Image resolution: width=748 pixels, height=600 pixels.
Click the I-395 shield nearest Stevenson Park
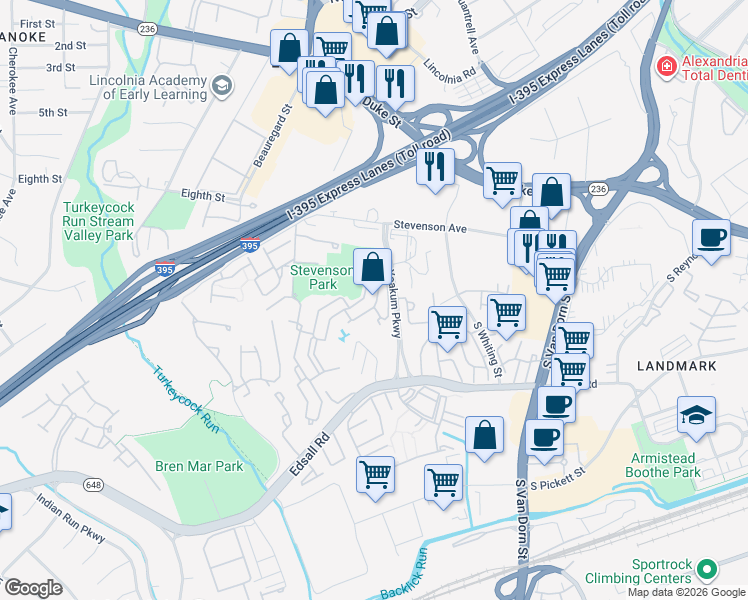[x=250, y=245]
